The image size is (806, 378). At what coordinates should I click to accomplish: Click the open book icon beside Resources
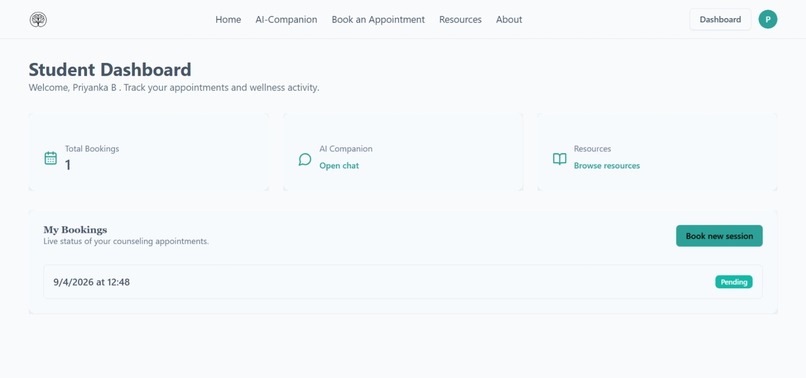(x=559, y=159)
